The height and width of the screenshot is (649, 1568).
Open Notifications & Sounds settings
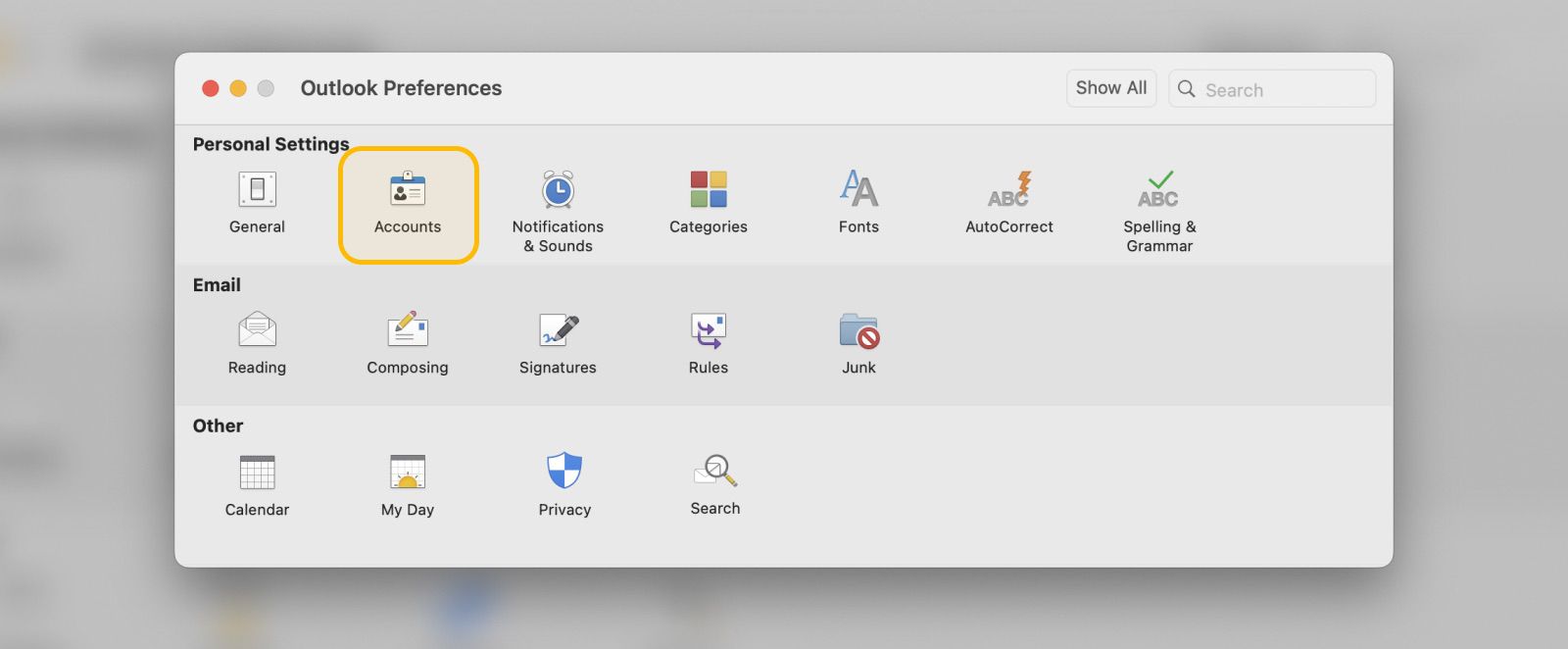click(558, 211)
